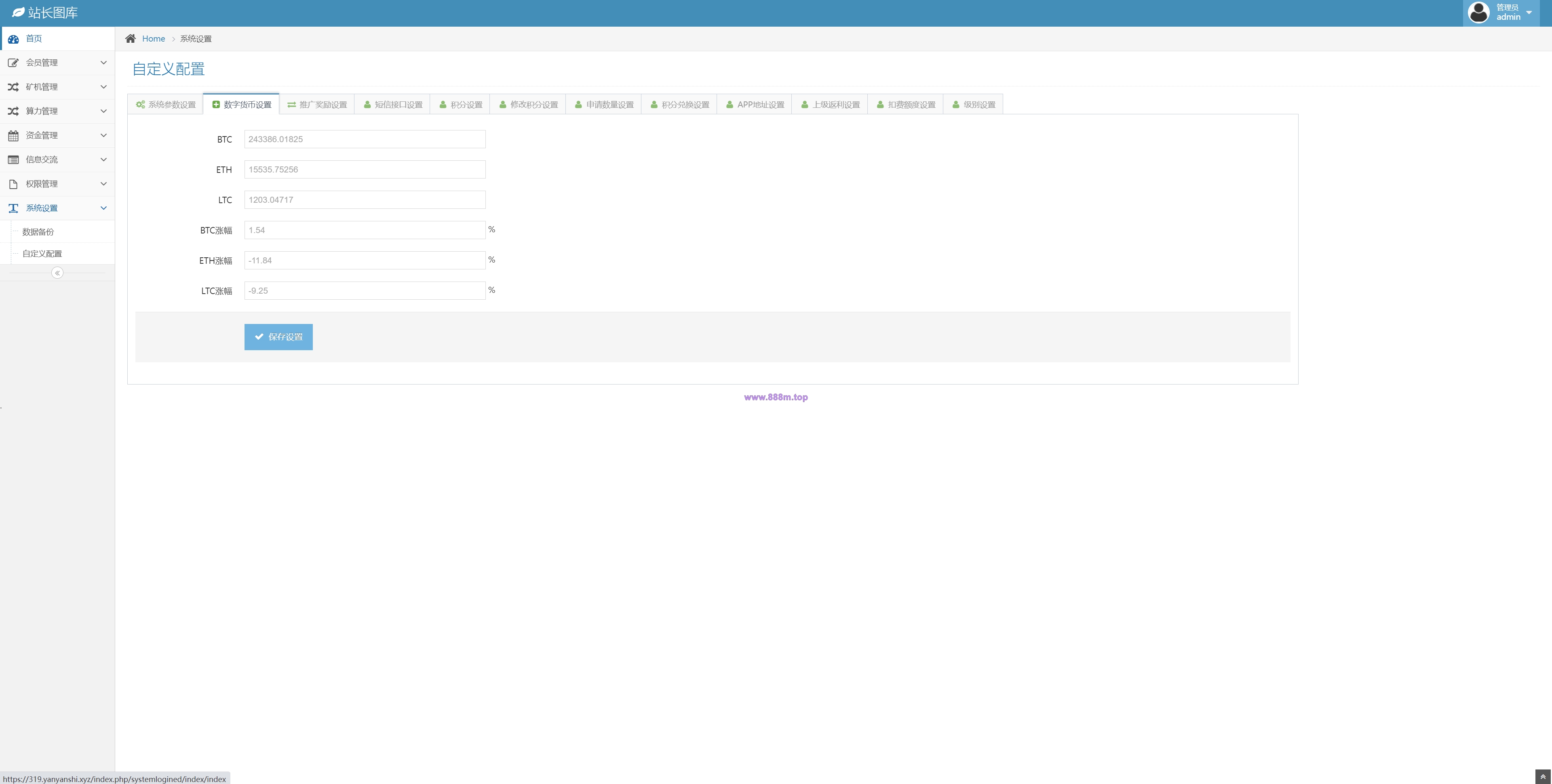Collapse the 系统设置 menu chevron
The height and width of the screenshot is (784, 1552).
click(x=103, y=208)
